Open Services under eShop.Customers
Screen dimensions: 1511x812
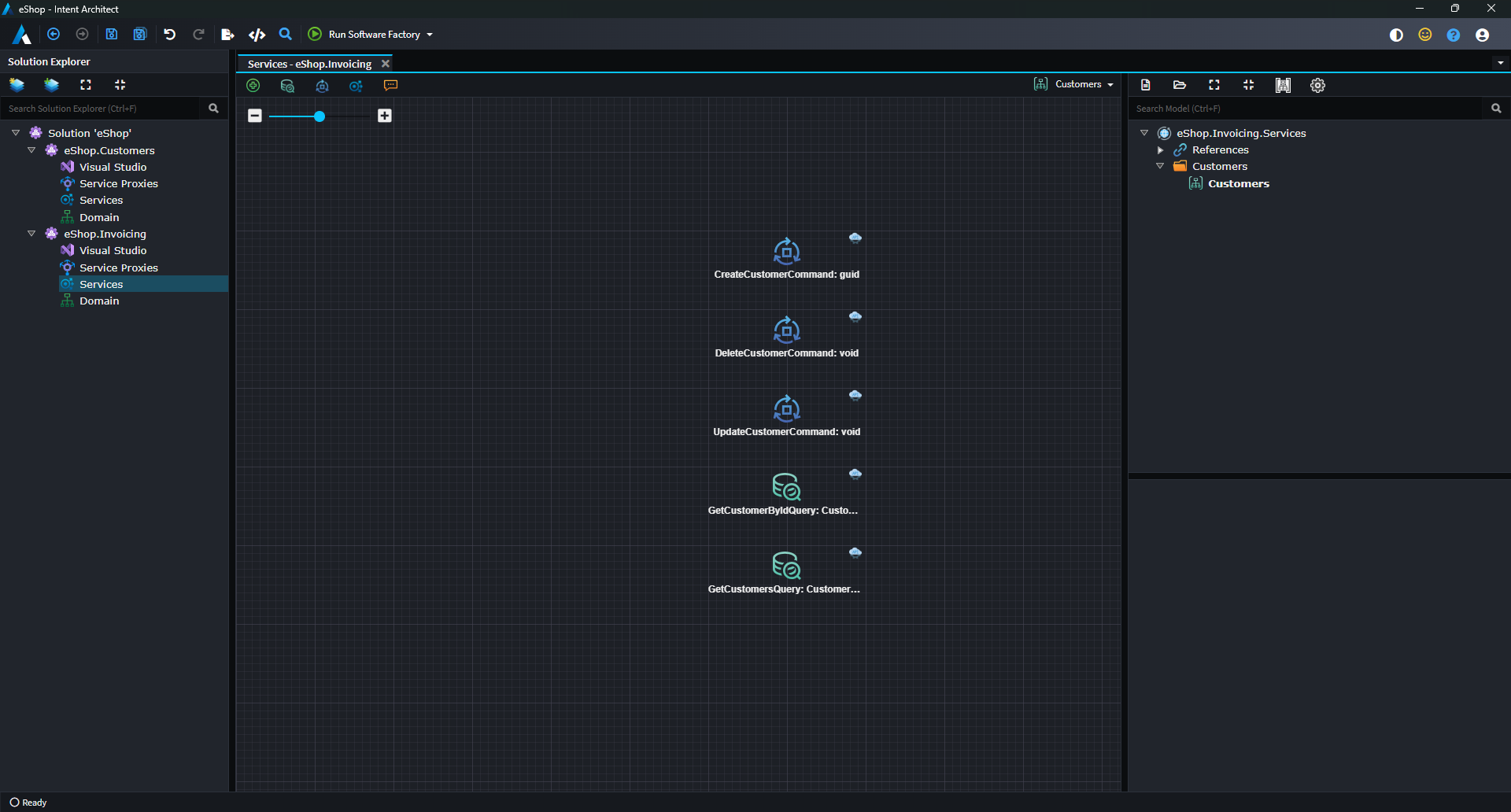coord(101,200)
